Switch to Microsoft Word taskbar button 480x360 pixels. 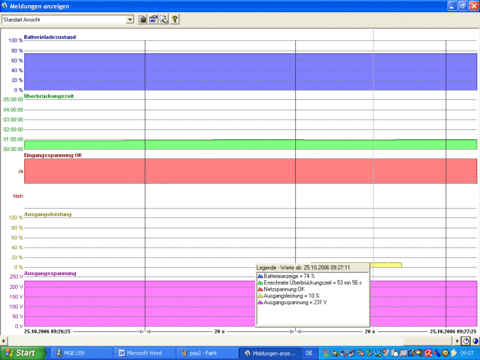(x=144, y=353)
